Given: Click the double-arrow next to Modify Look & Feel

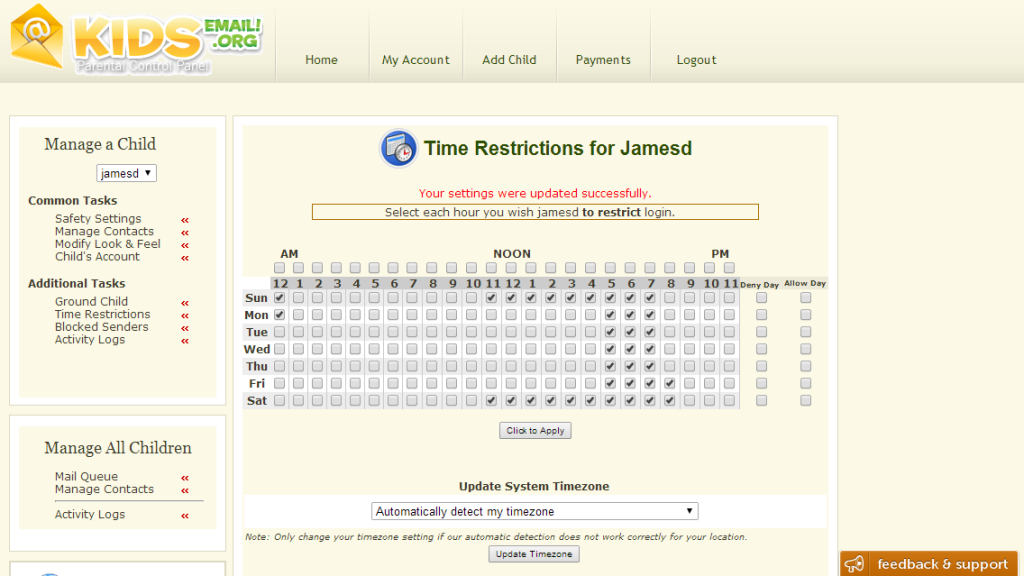Looking at the screenshot, I should pos(183,243).
